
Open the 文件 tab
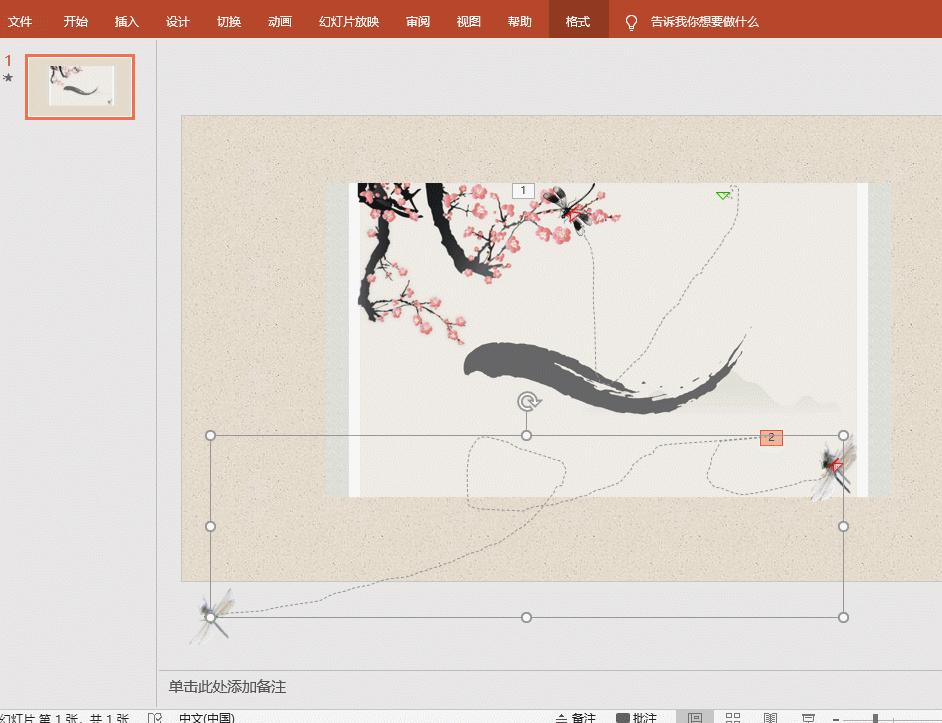tap(21, 20)
